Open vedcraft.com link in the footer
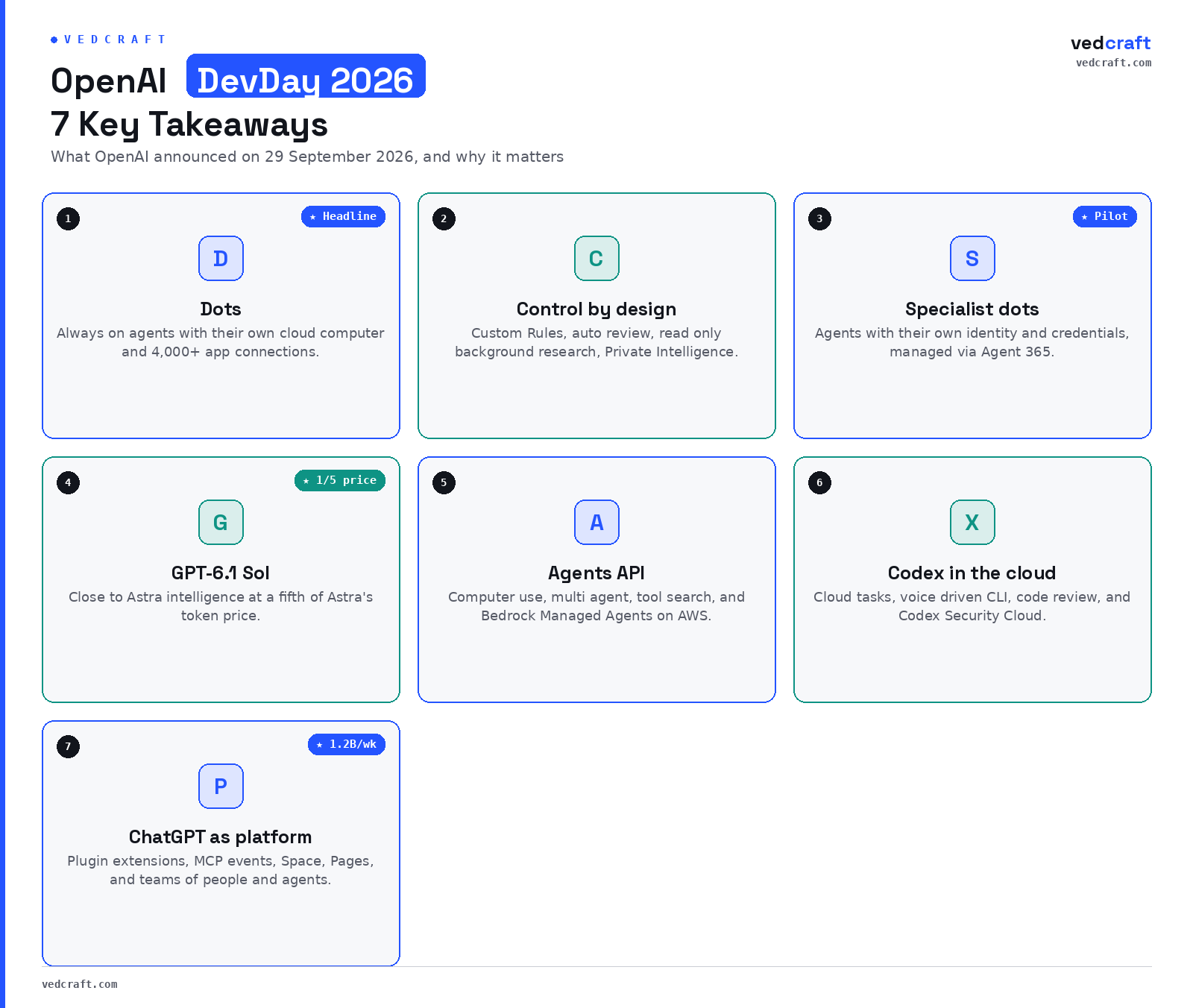 pyautogui.click(x=80, y=984)
